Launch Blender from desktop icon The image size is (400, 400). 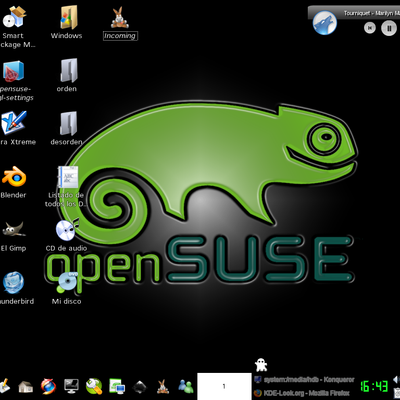13,177
